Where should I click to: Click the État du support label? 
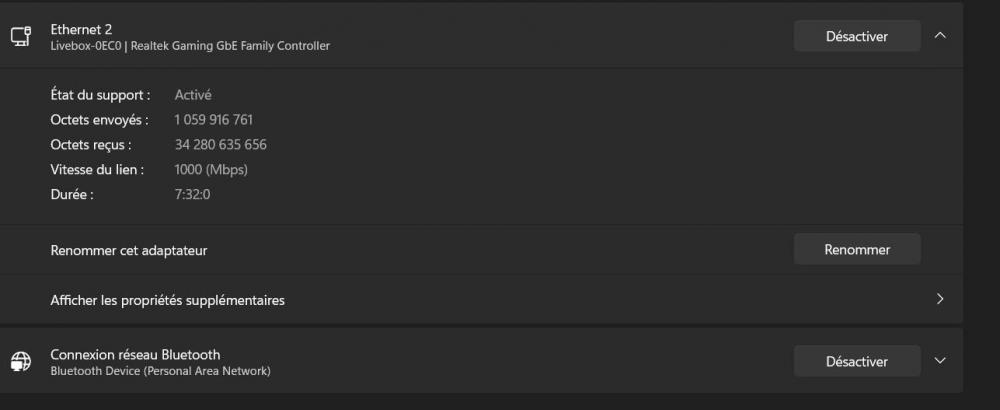pos(100,95)
